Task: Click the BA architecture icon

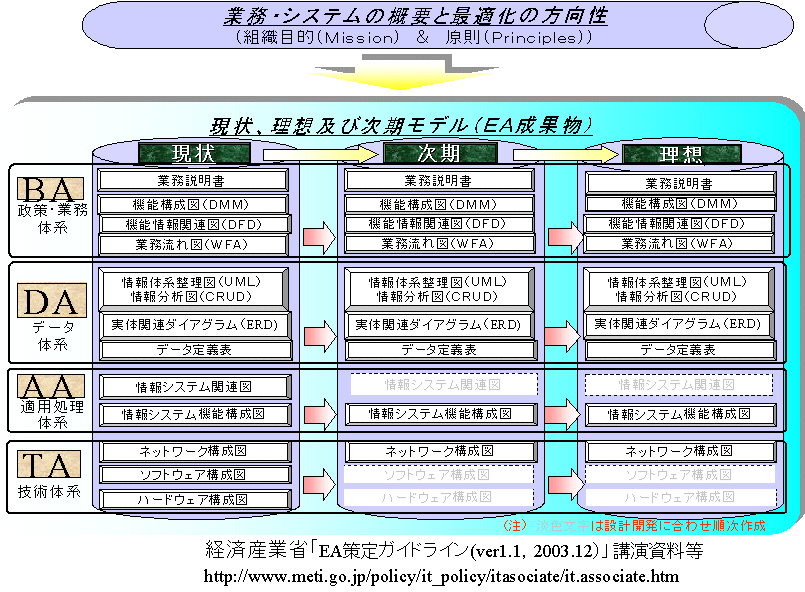Action: pos(53,187)
